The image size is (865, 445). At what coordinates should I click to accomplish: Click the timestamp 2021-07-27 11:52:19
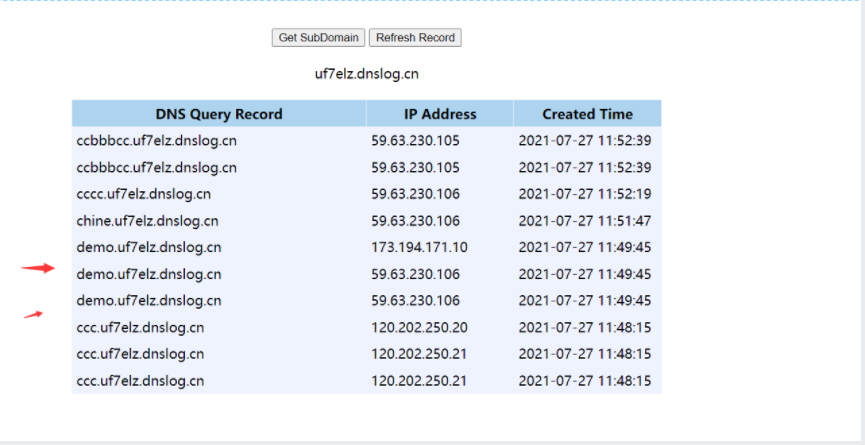(584, 194)
